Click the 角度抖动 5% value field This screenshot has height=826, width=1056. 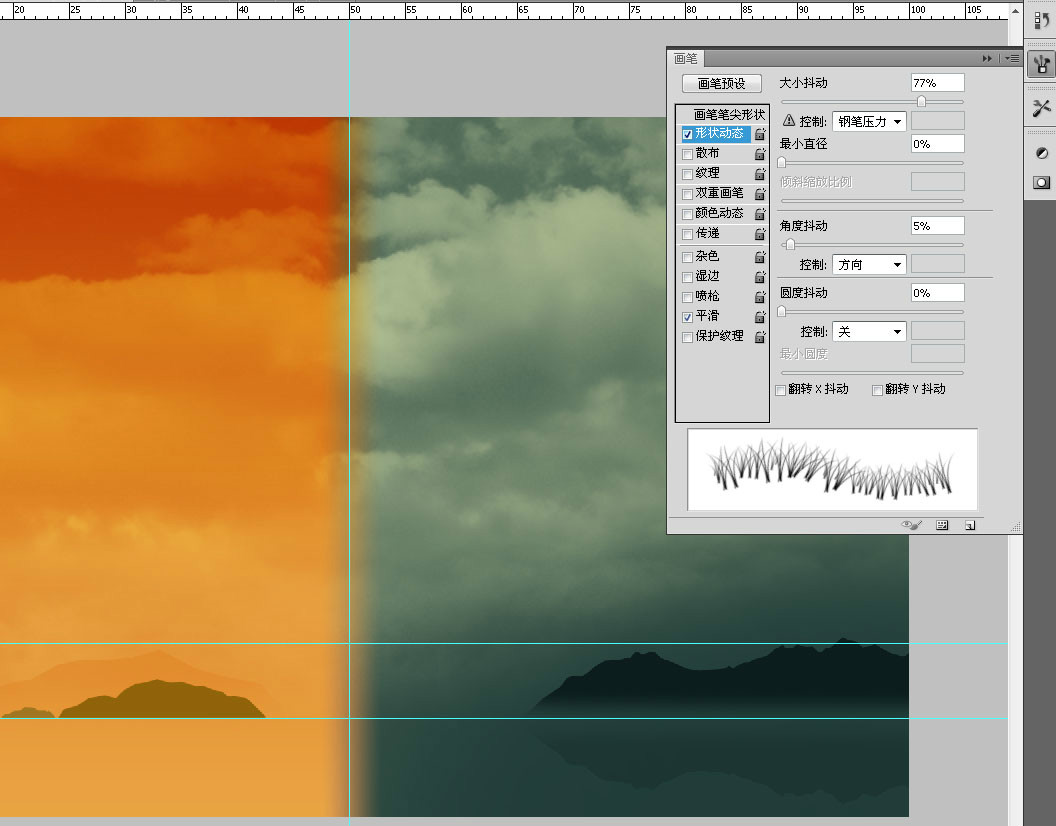[937, 226]
